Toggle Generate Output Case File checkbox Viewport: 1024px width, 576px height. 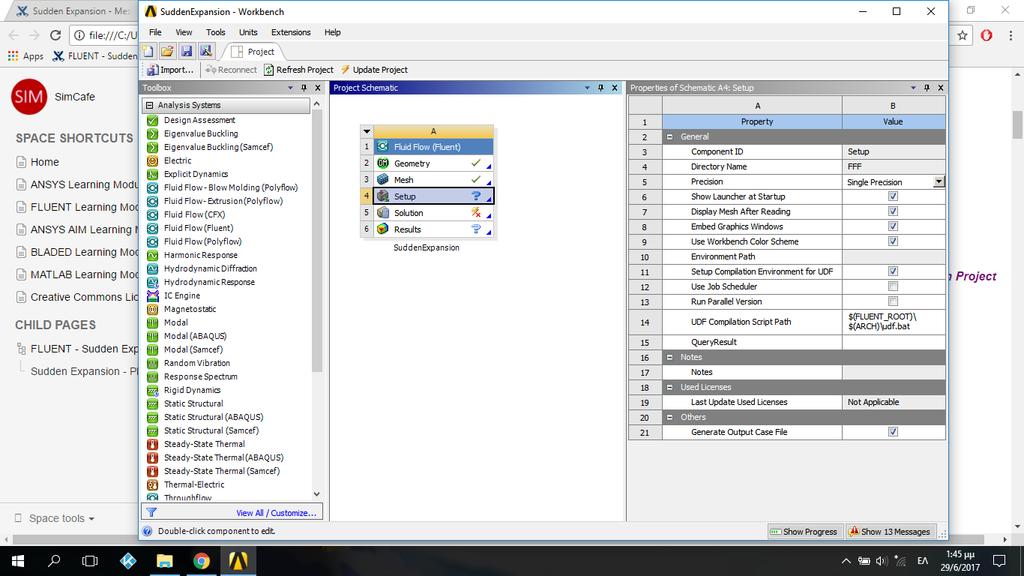coord(893,432)
